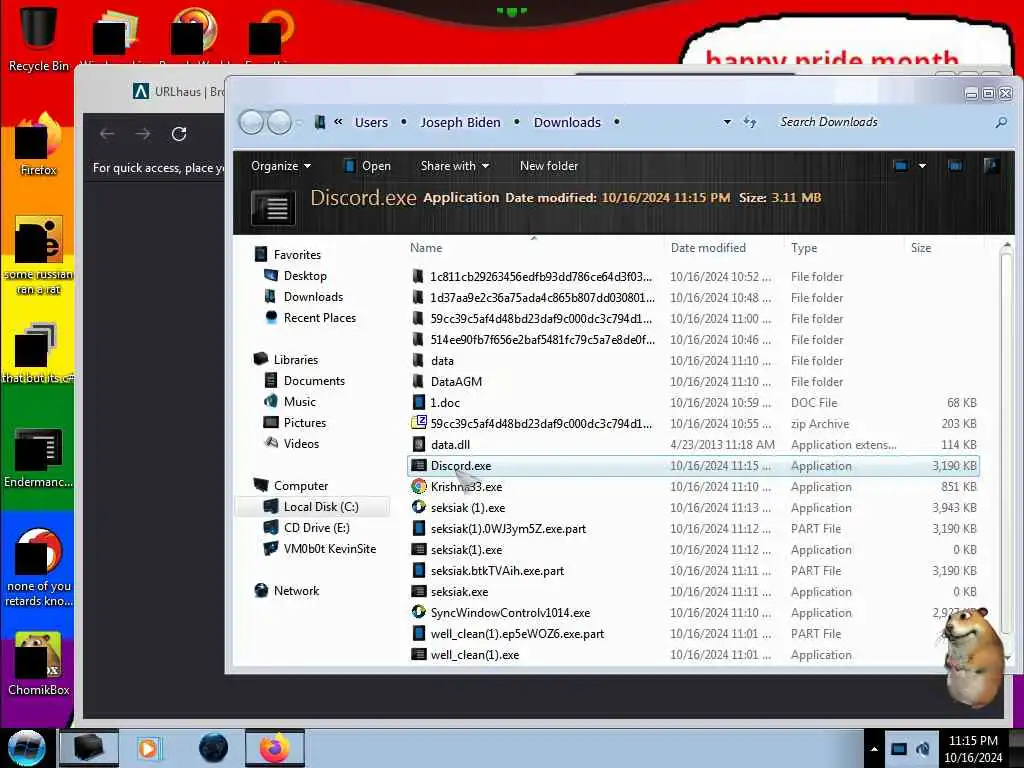Click the Firefox icon in the taskbar
Viewport: 1024px width, 768px height.
274,748
